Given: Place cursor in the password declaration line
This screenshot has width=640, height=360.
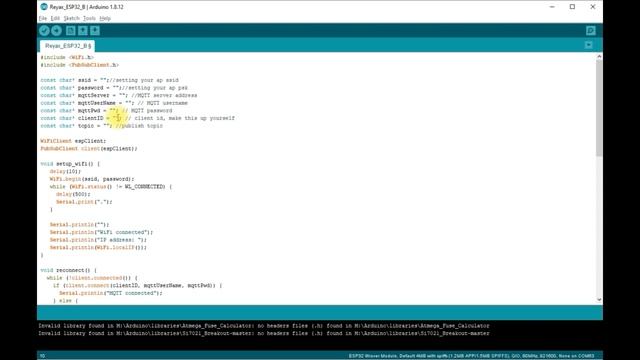Looking at the screenshot, I should (114, 88).
